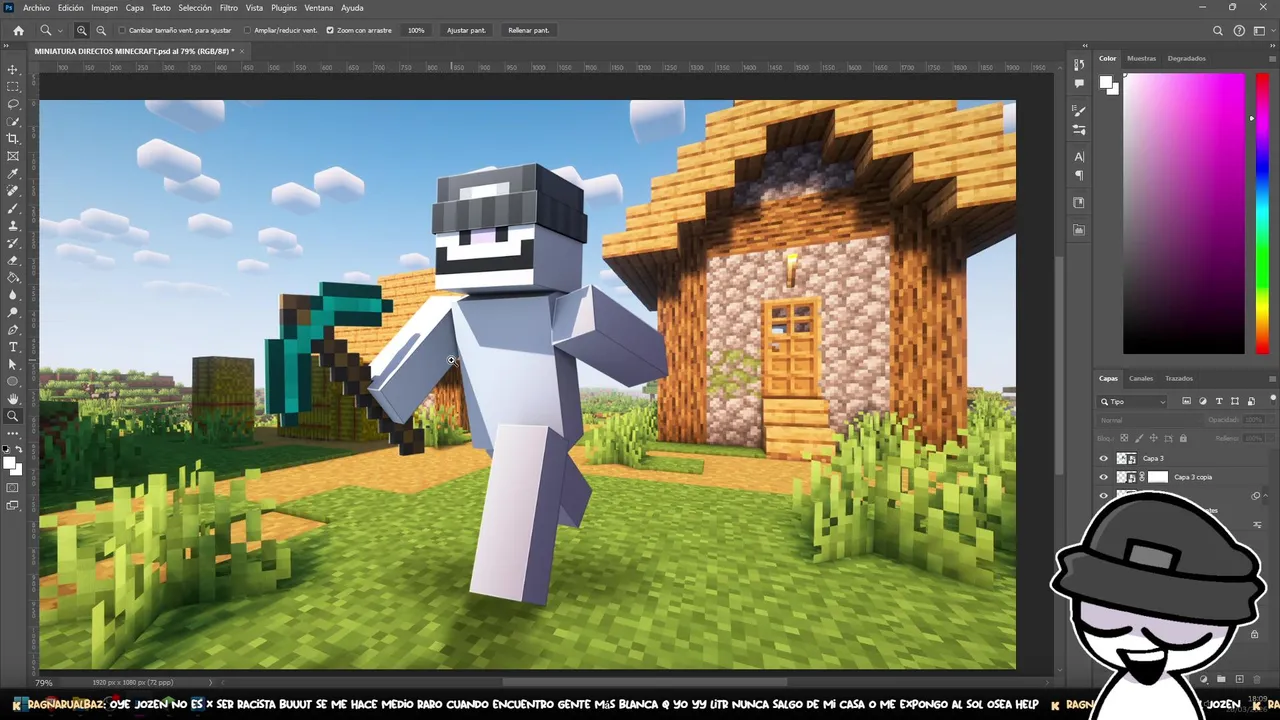
Task: Click the lock all padlock icon
Action: (x=1183, y=438)
